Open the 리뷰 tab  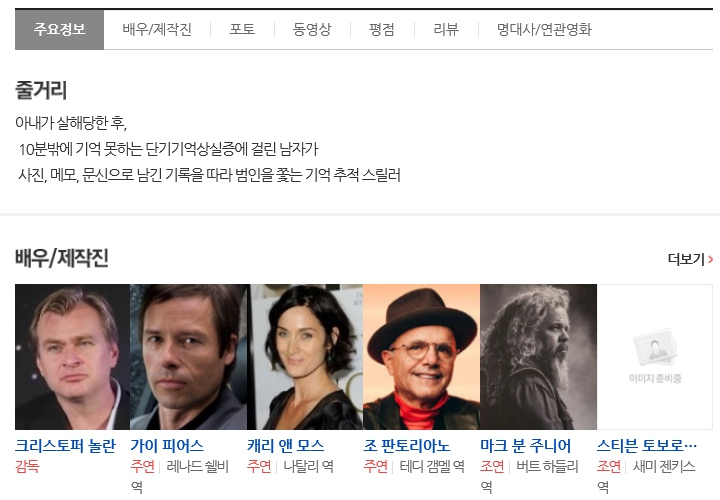coord(446,30)
